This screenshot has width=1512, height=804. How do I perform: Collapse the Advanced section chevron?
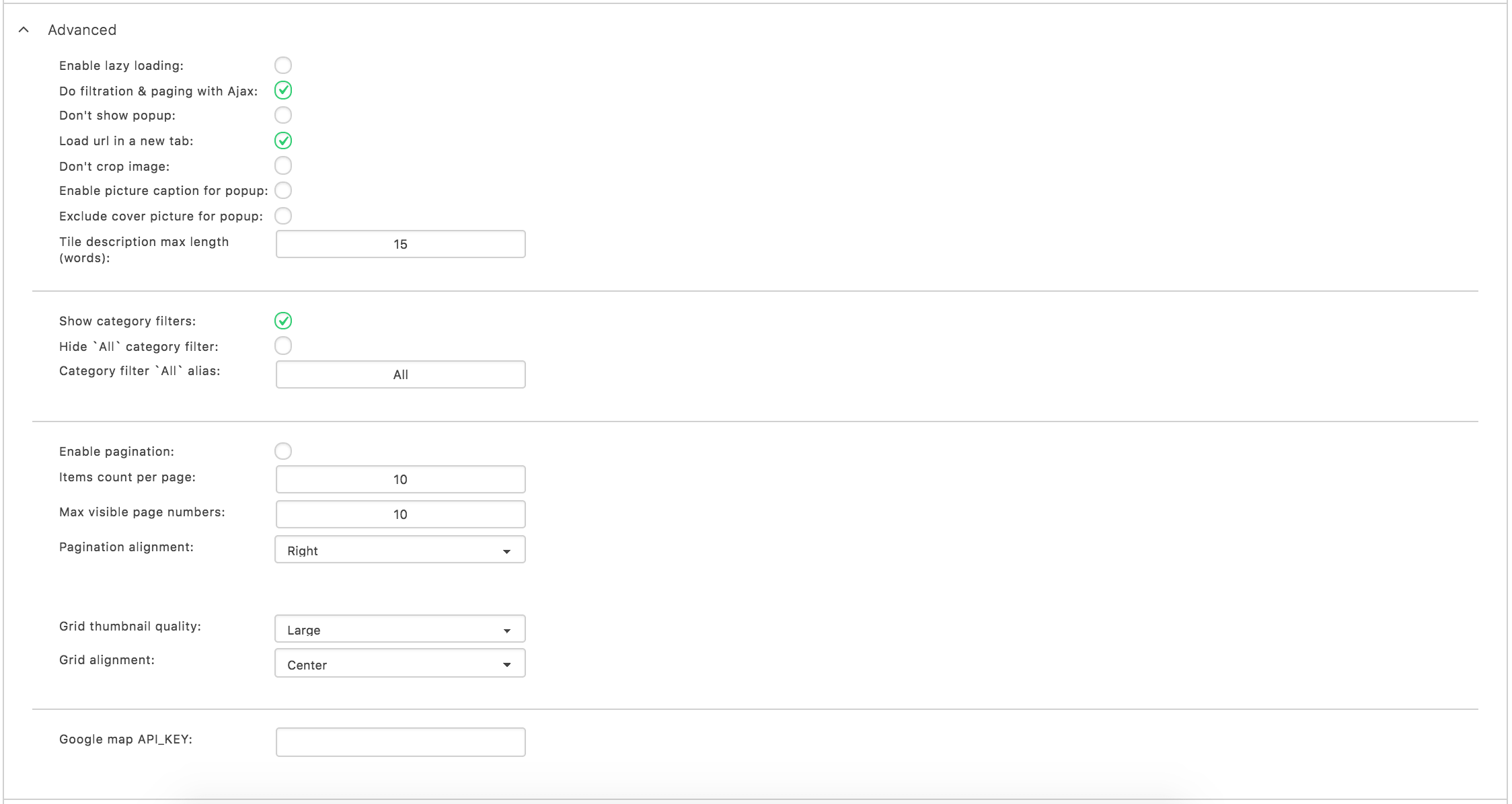[x=24, y=30]
